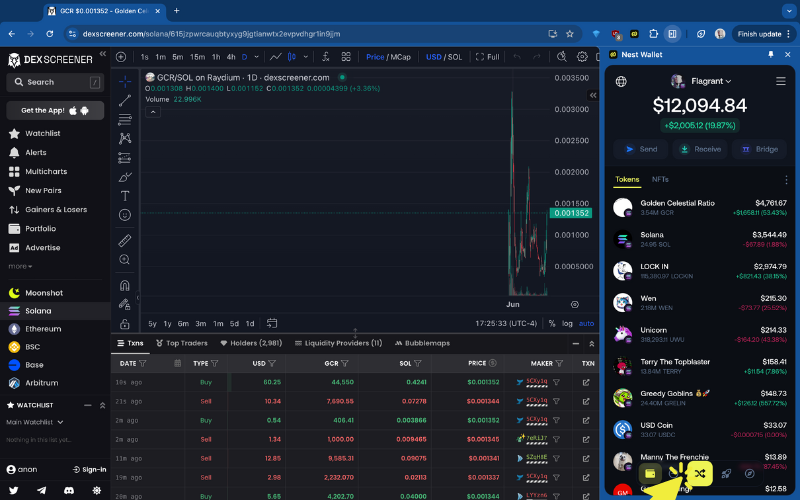Switch to the Top Traders tab

click(x=182, y=343)
